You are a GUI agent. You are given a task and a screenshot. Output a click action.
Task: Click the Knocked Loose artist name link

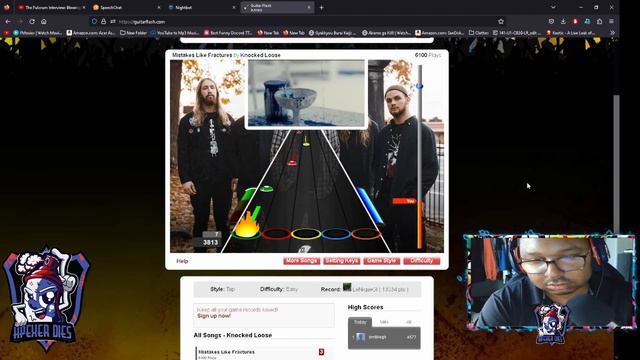tap(260, 55)
